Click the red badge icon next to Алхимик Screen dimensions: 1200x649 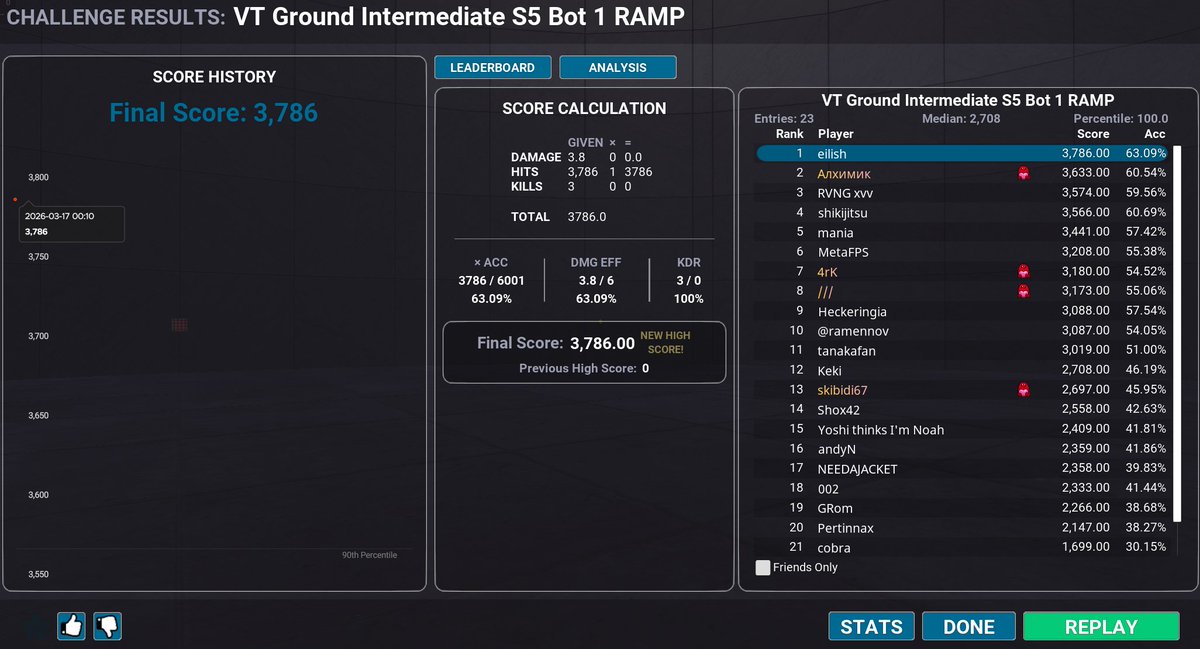pos(1023,173)
